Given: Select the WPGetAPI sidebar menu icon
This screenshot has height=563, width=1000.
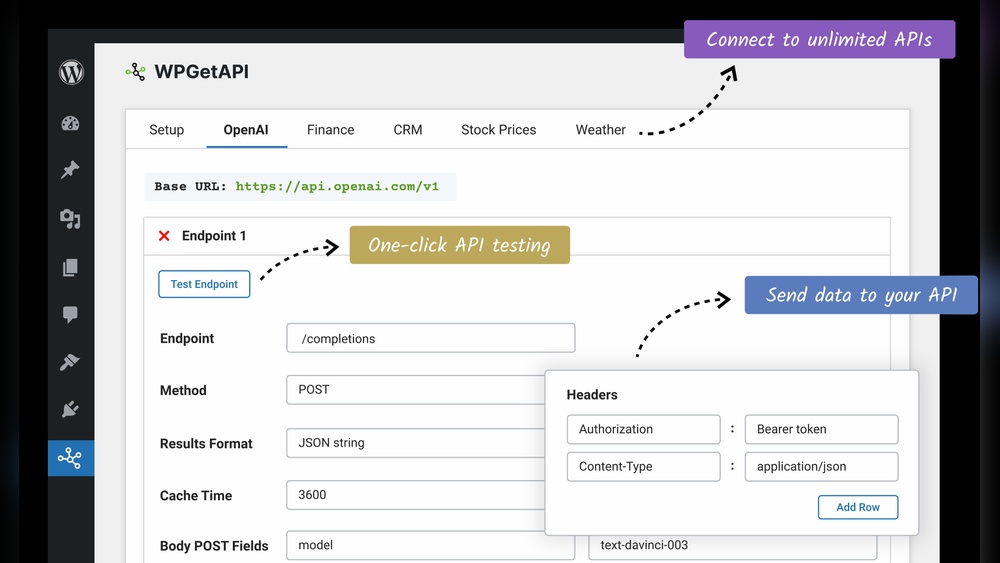Looking at the screenshot, I should coord(70,458).
